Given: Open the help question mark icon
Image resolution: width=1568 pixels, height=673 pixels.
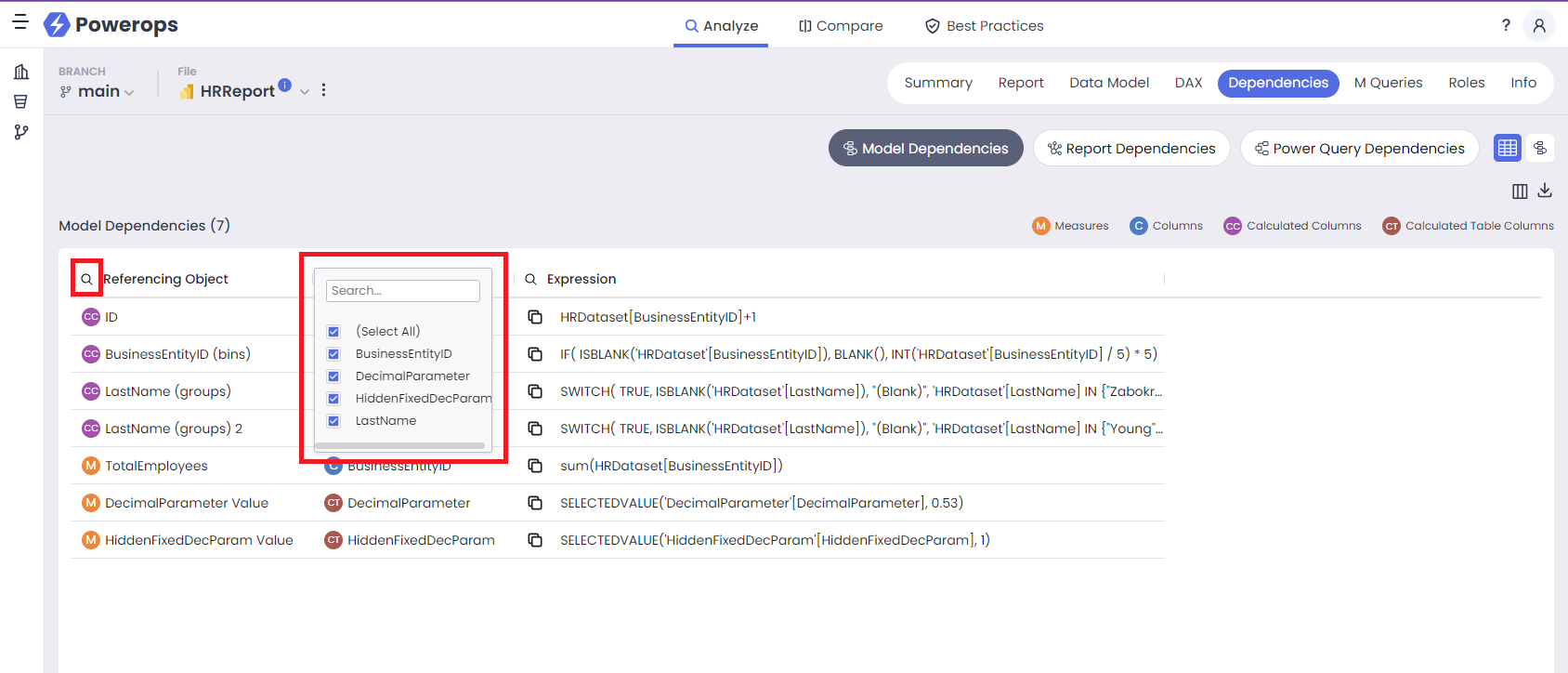Looking at the screenshot, I should (1506, 25).
